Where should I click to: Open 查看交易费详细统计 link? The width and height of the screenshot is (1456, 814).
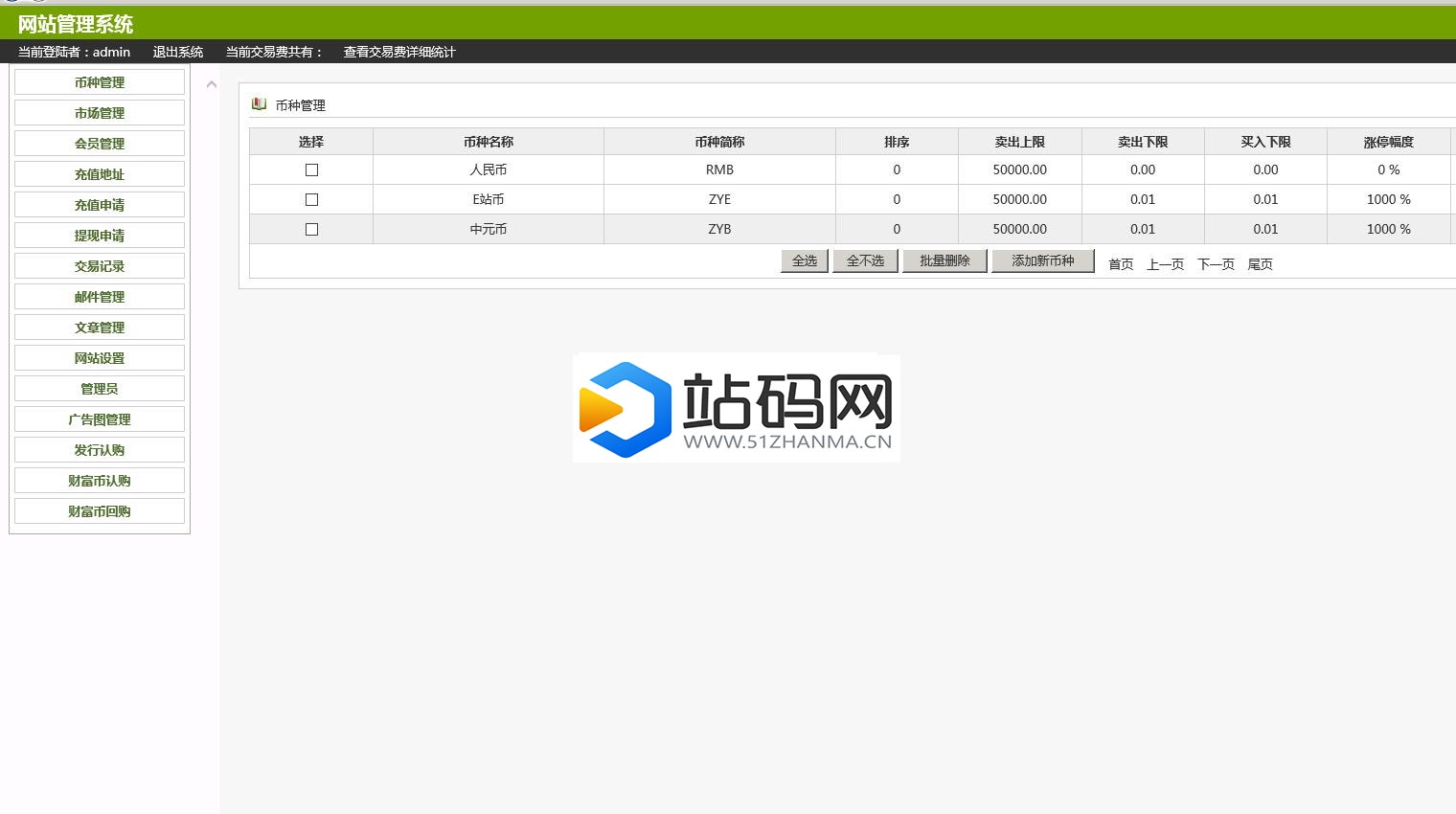pyautogui.click(x=399, y=52)
